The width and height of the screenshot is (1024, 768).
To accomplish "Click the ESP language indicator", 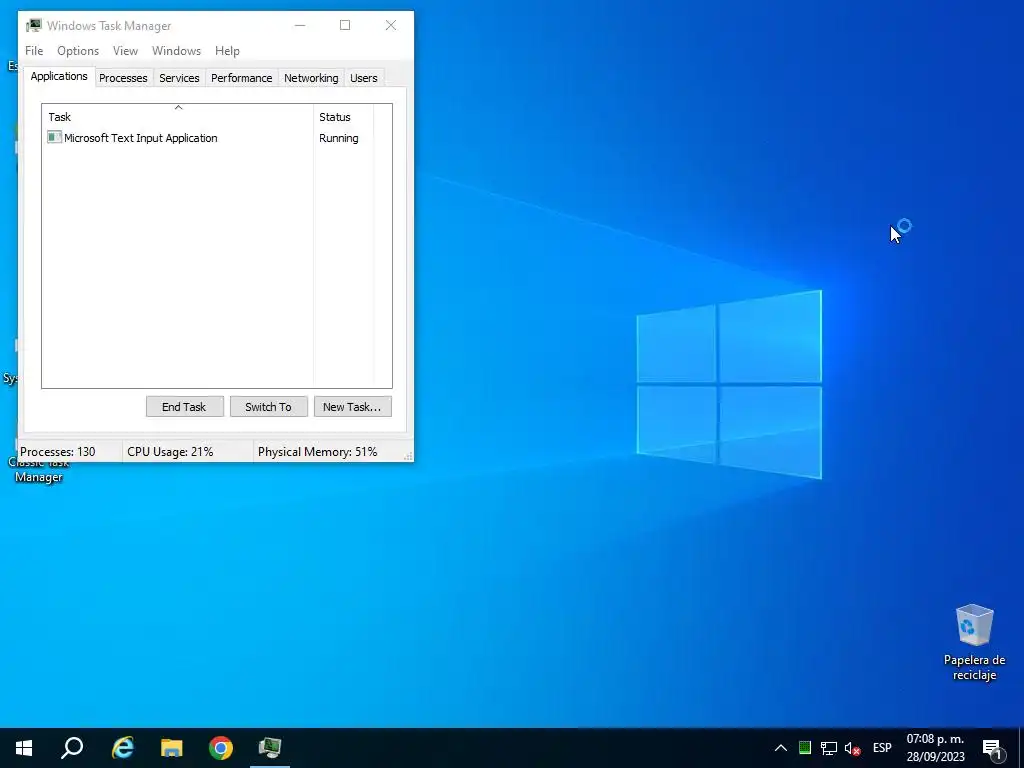I will coord(882,748).
